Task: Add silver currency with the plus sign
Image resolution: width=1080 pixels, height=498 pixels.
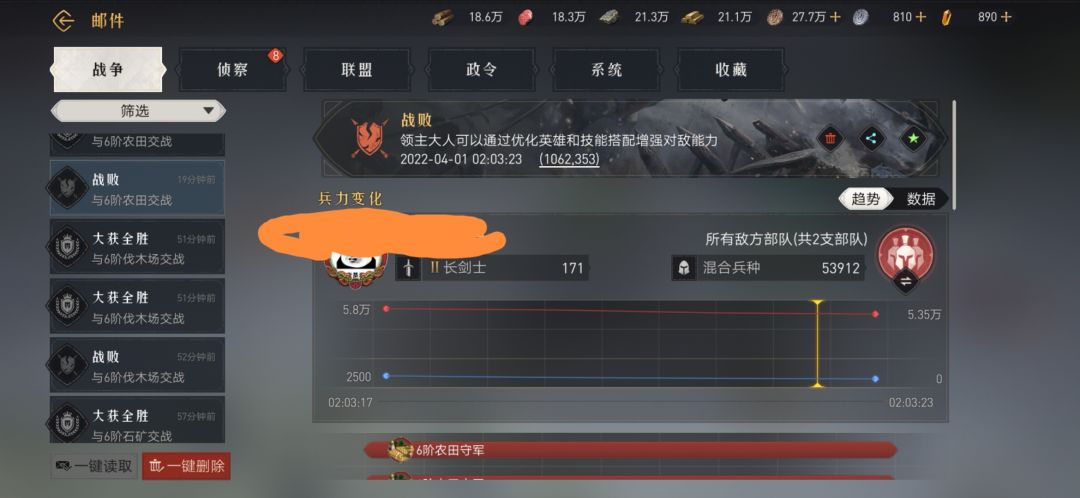Action: (x=921, y=17)
